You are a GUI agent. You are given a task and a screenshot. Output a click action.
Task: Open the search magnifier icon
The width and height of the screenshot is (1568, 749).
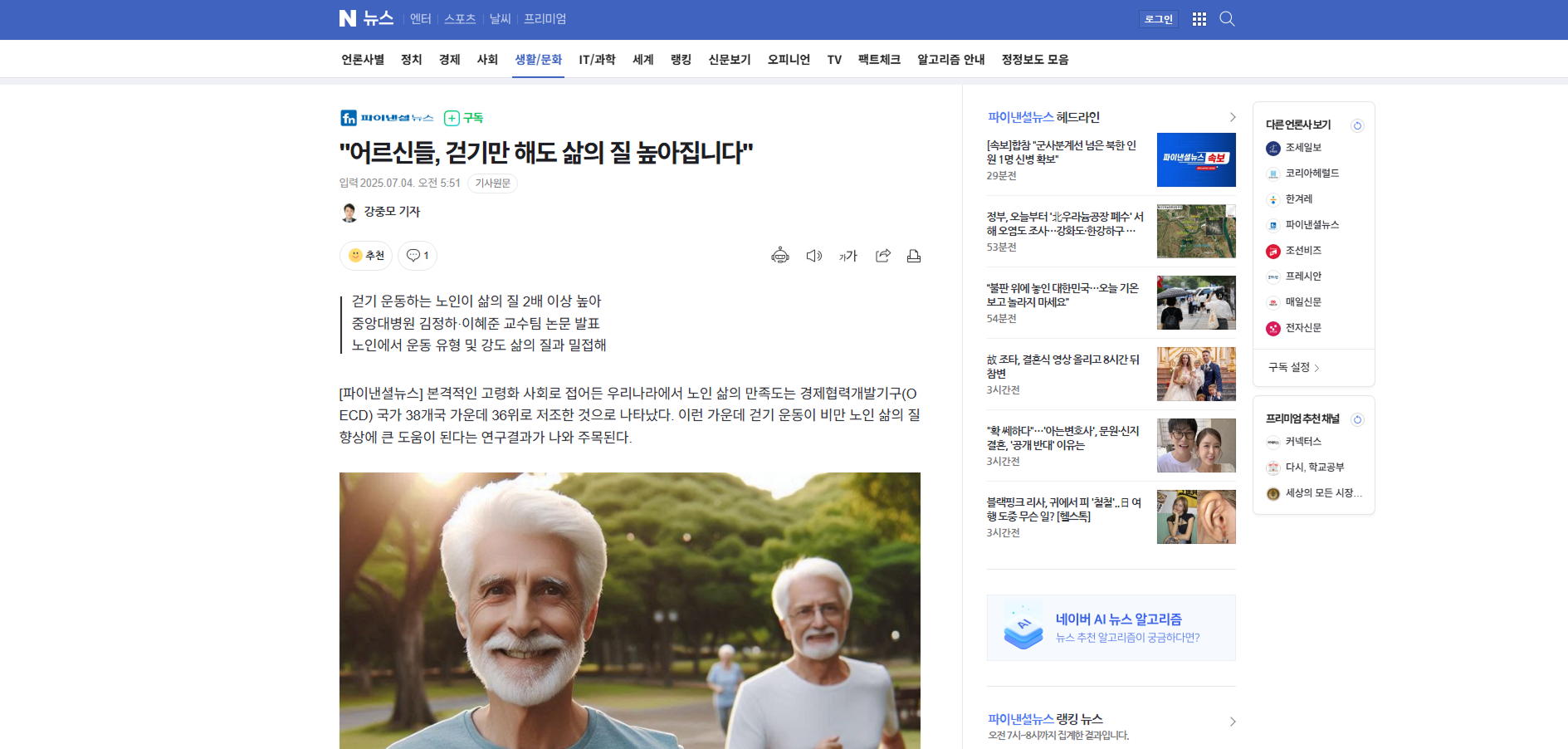[x=1227, y=19]
